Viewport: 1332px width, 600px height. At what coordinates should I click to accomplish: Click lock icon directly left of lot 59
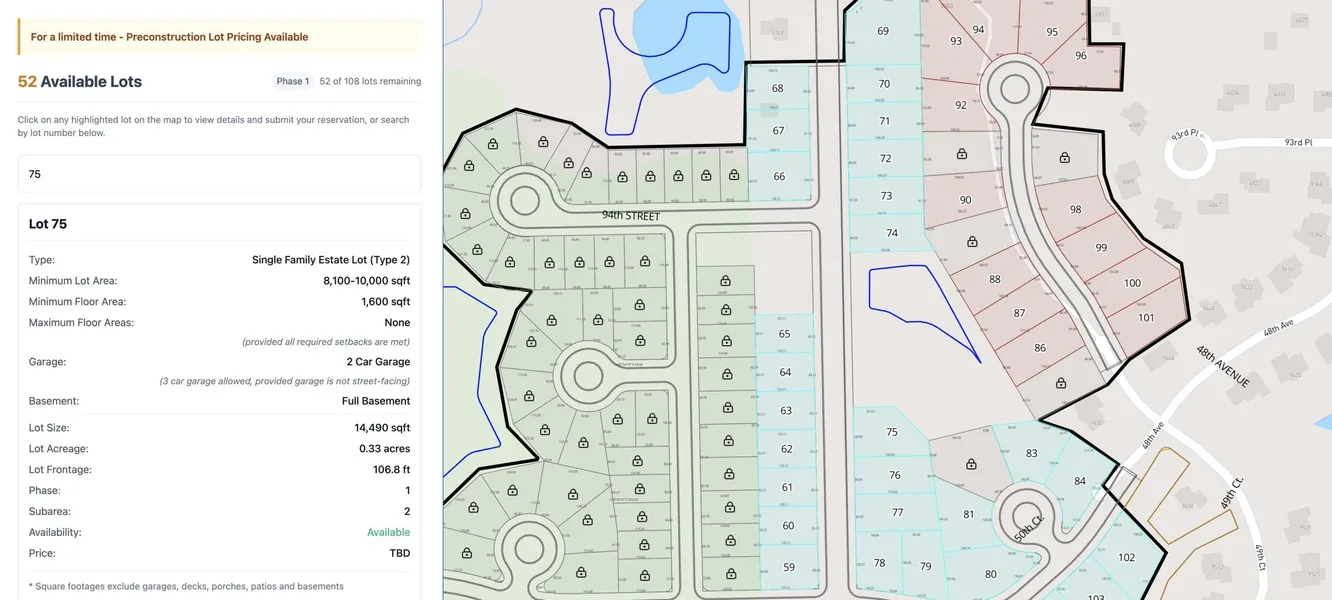731,574
